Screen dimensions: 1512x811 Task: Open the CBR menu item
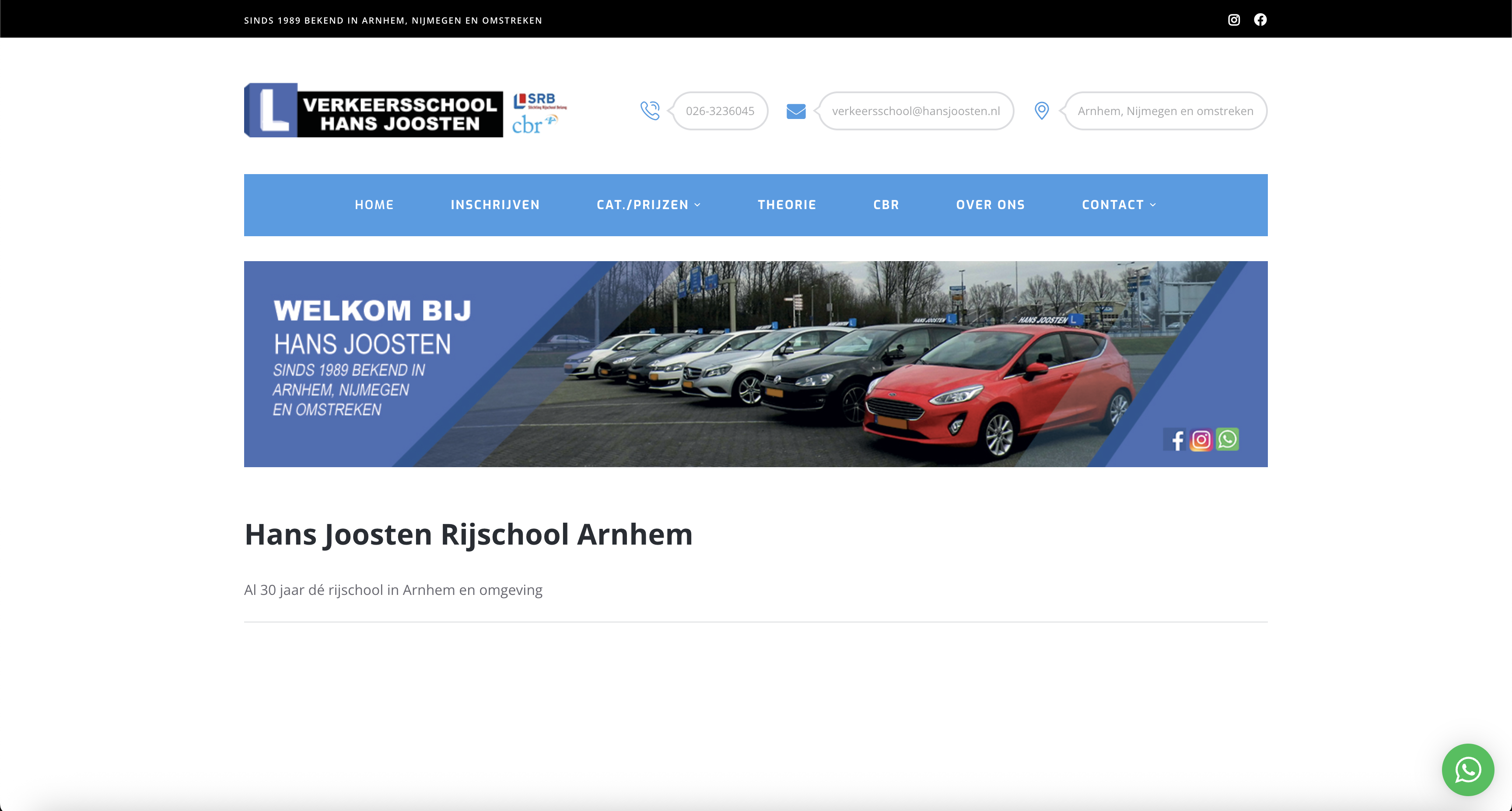coord(885,205)
